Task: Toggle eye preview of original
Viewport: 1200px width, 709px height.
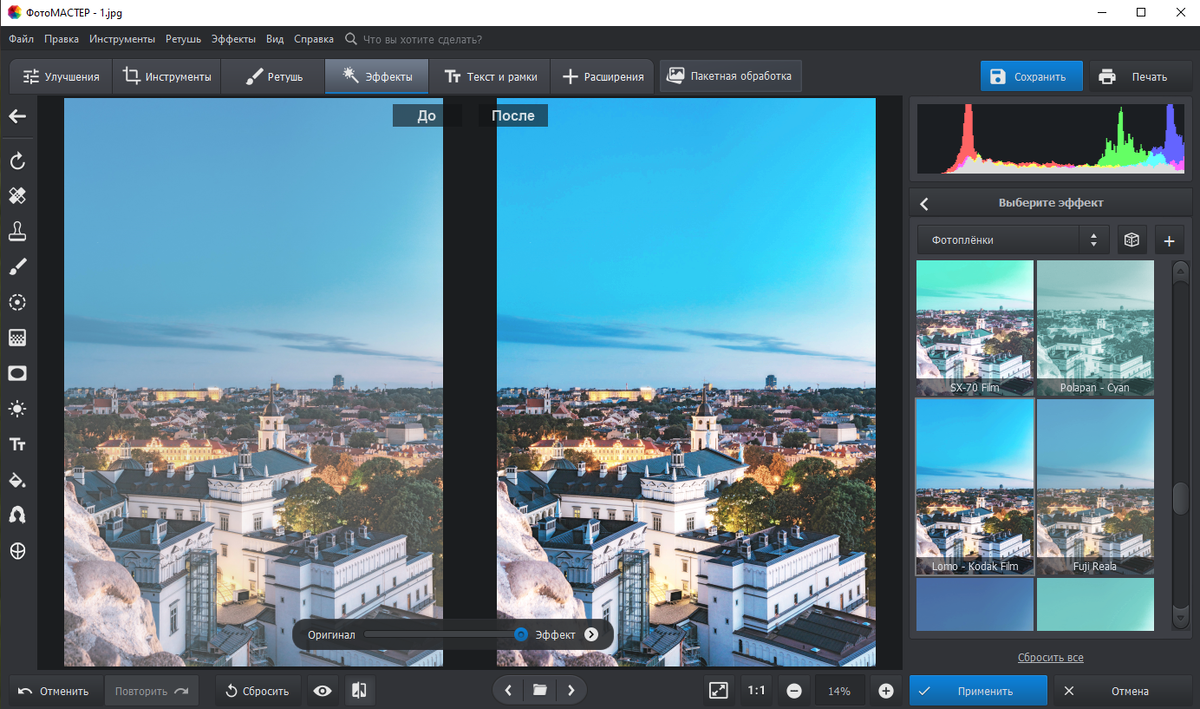Action: click(322, 691)
